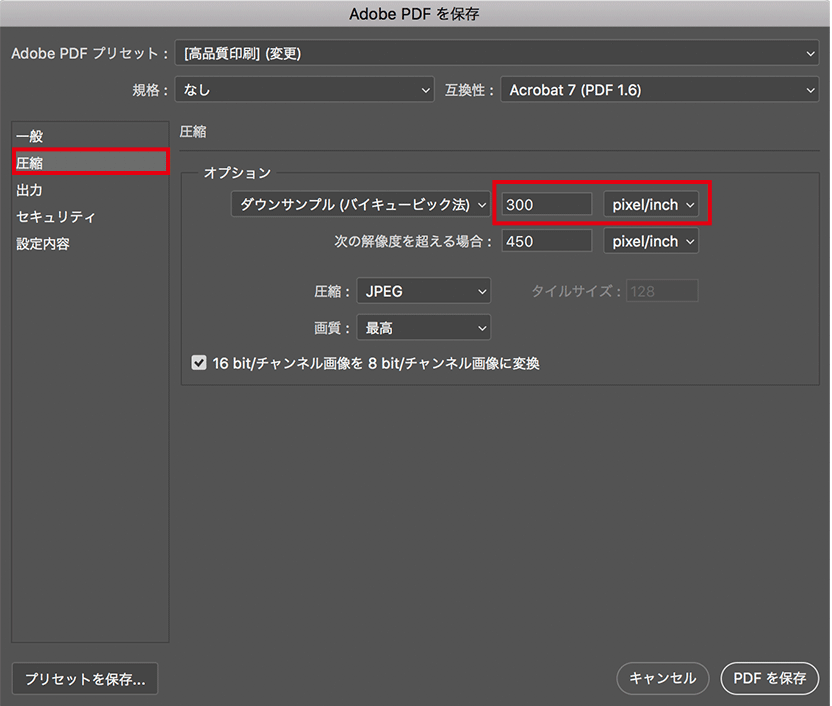Screen dimensions: 832x706
Task: Click the 450 threshold resolution field
Action: (x=546, y=241)
